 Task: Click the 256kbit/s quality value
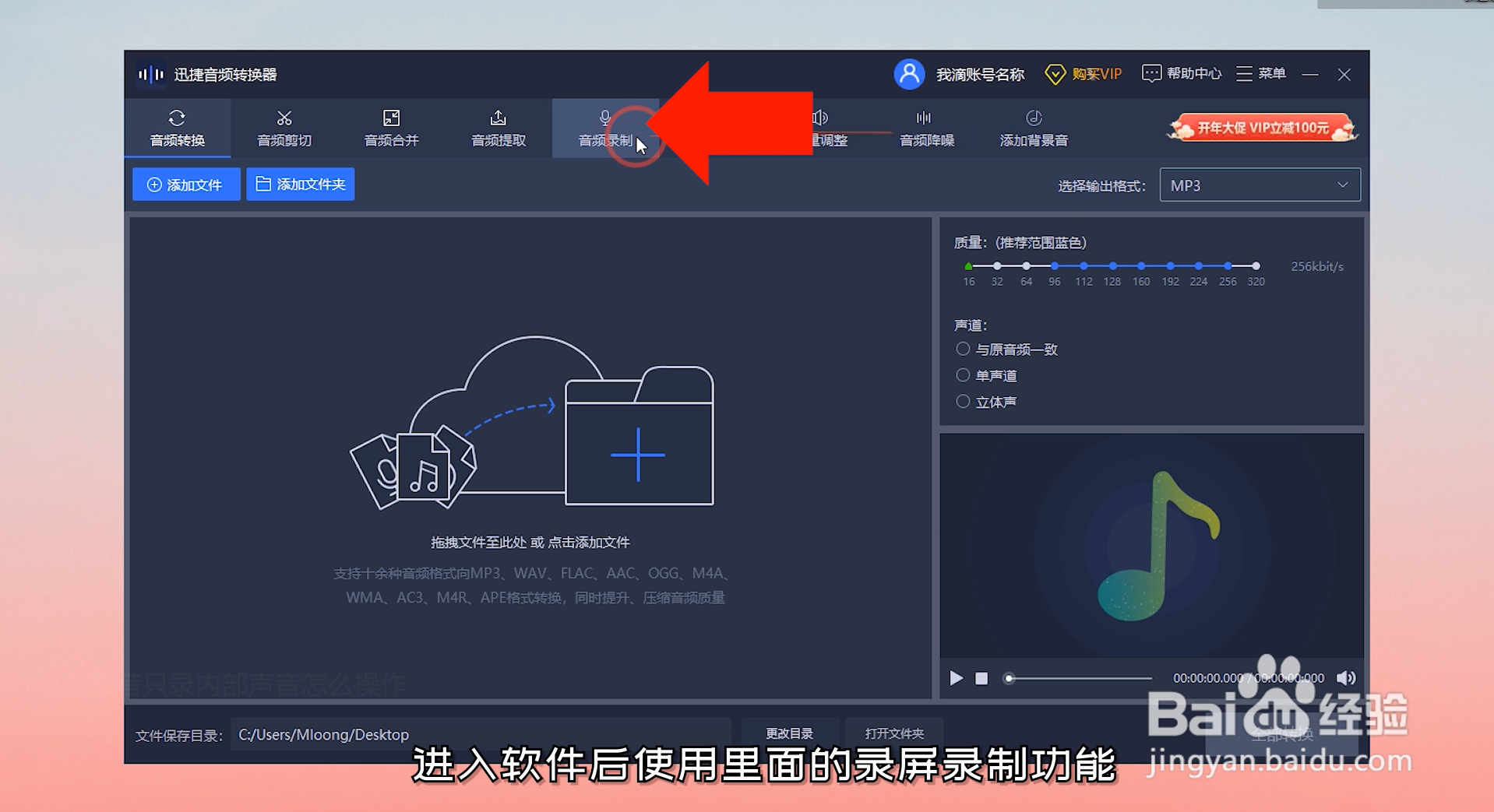pos(1317,266)
